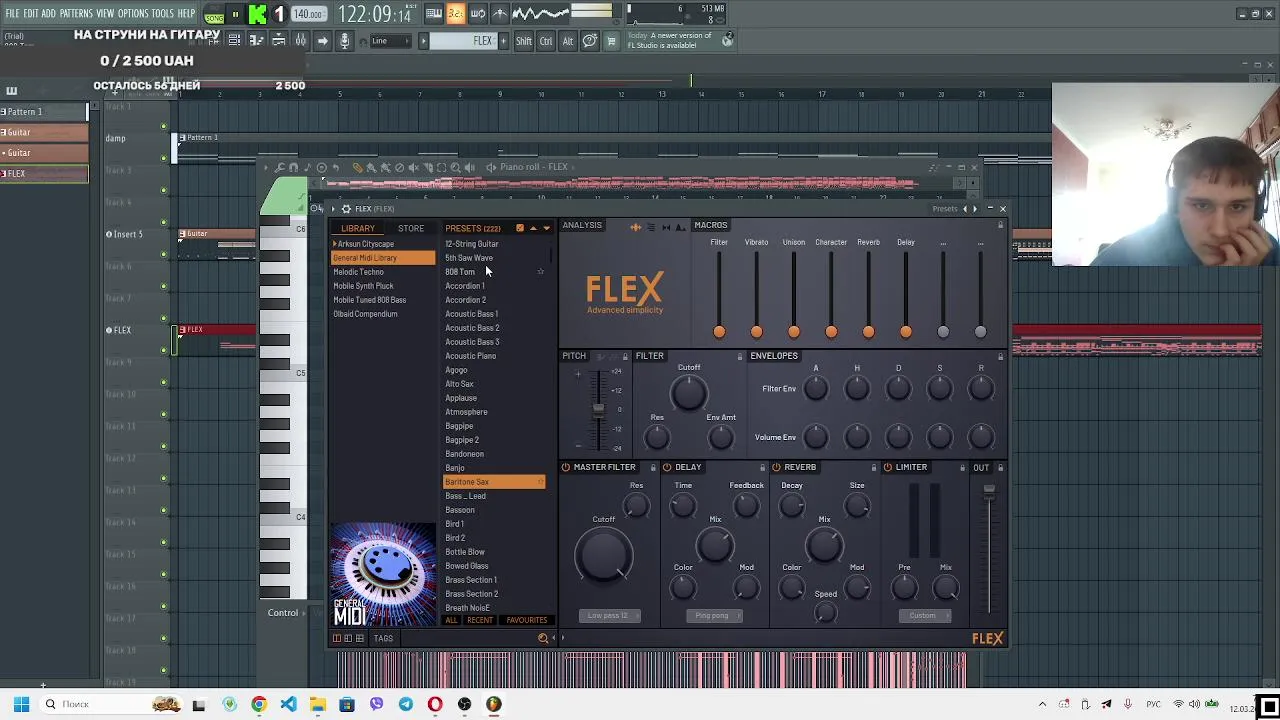Open File Explorer from the taskbar
Screen dimensions: 1280x720
pyautogui.click(x=317, y=704)
